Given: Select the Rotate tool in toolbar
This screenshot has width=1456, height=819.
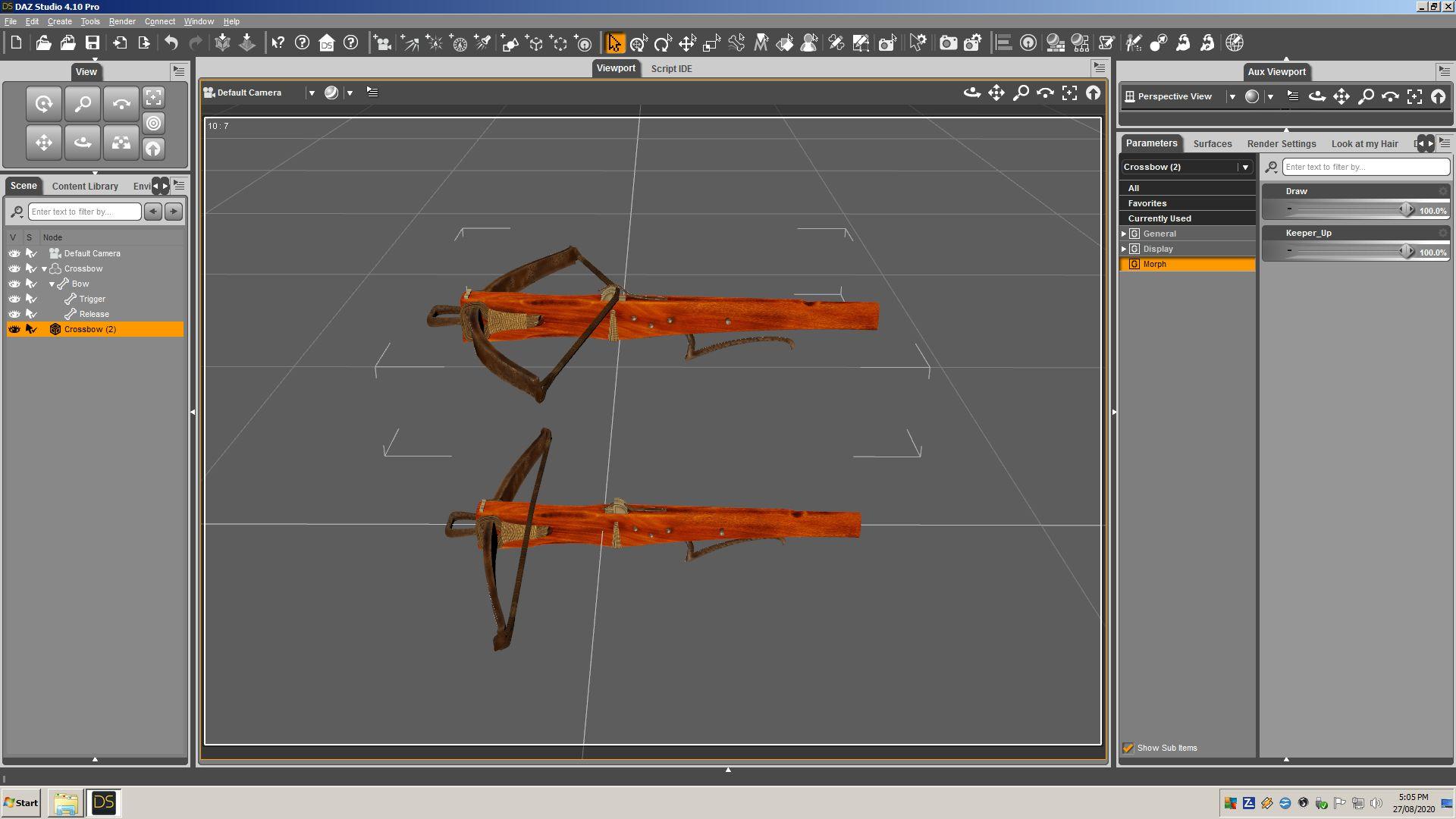Looking at the screenshot, I should [x=662, y=43].
